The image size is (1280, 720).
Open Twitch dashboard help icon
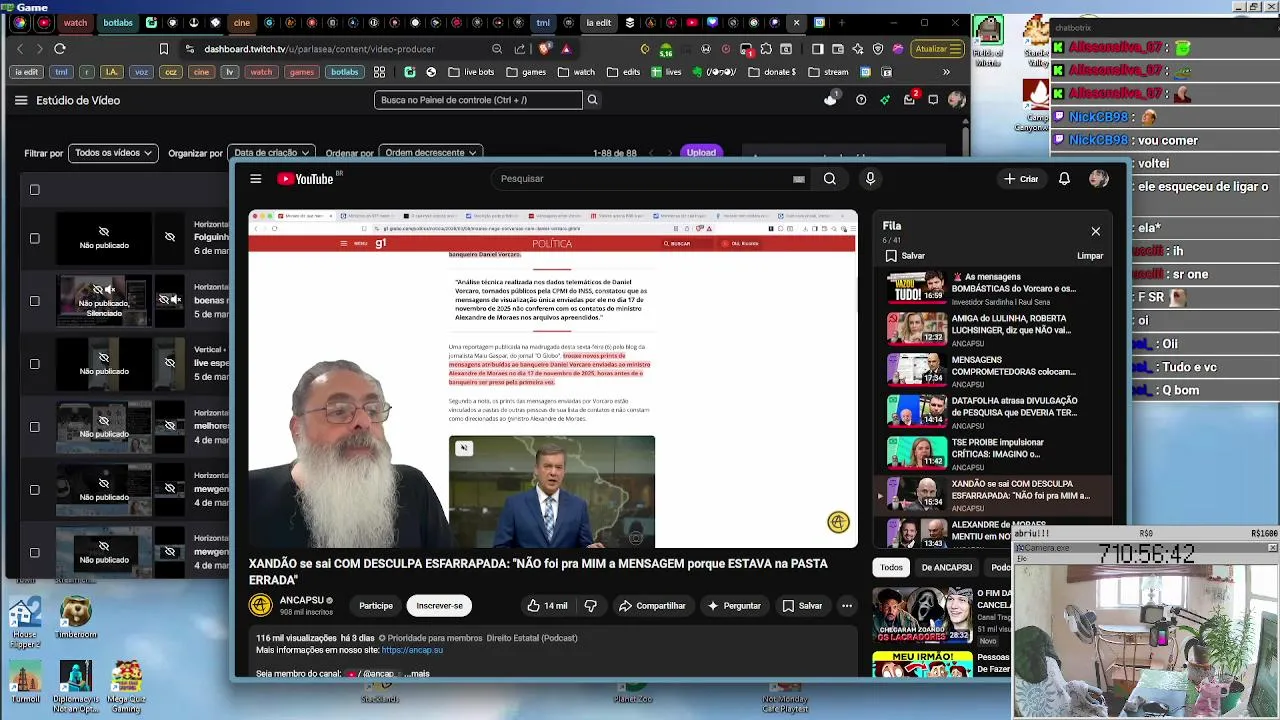(861, 100)
